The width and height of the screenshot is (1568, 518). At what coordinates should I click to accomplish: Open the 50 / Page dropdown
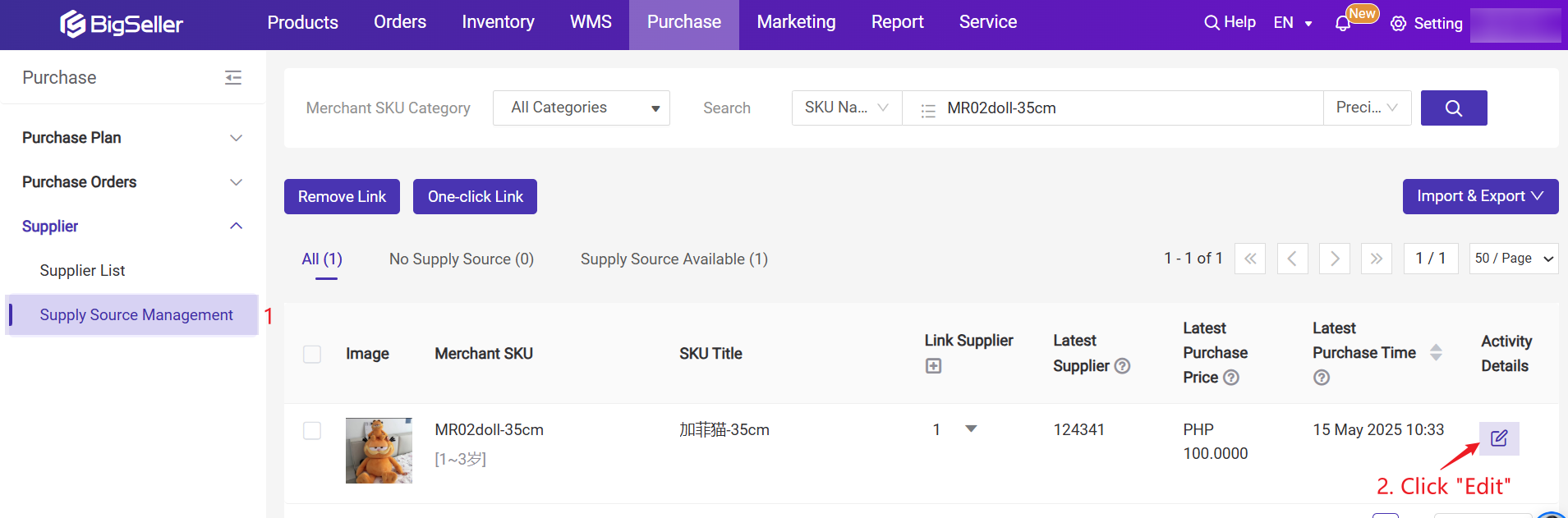1513,259
